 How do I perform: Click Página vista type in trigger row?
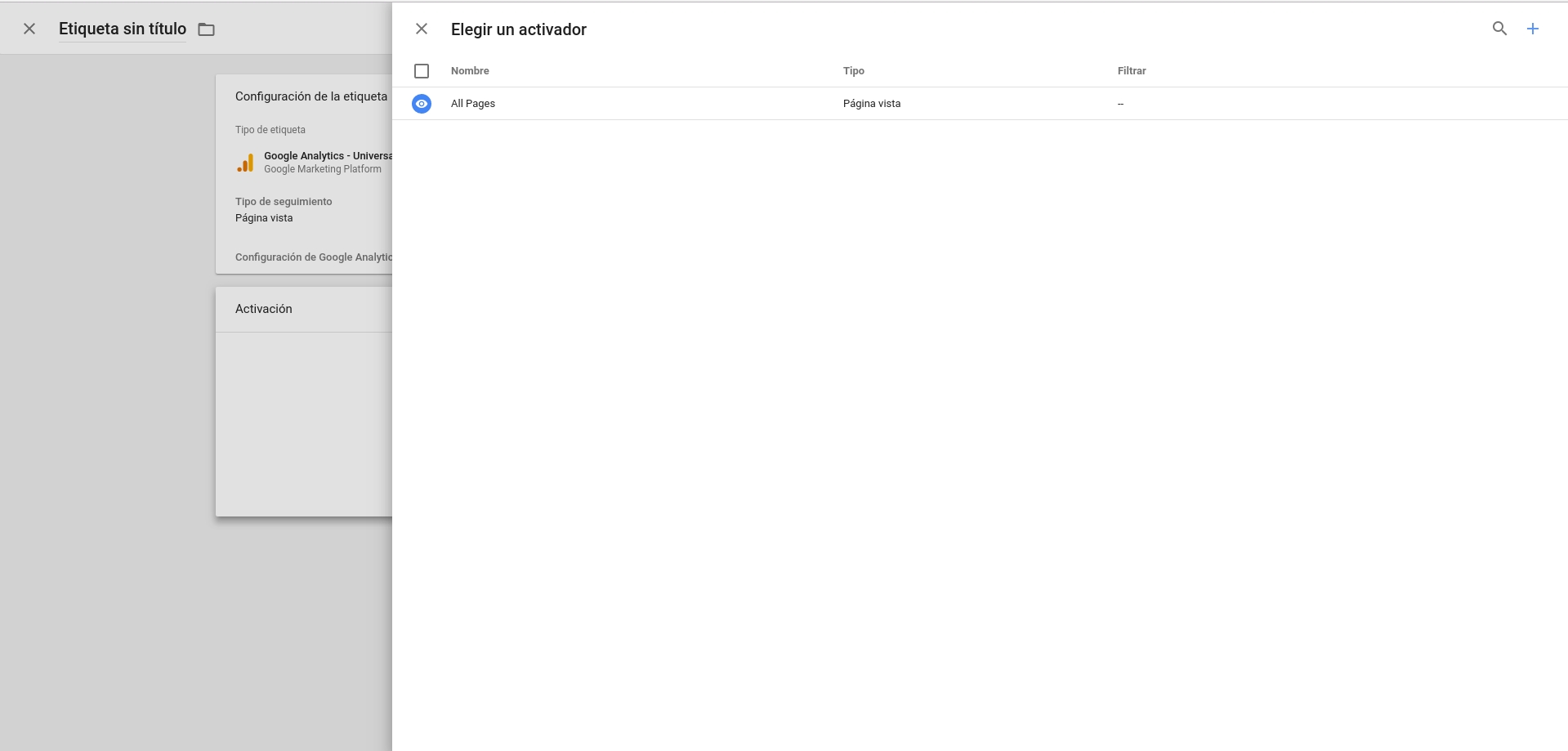871,104
